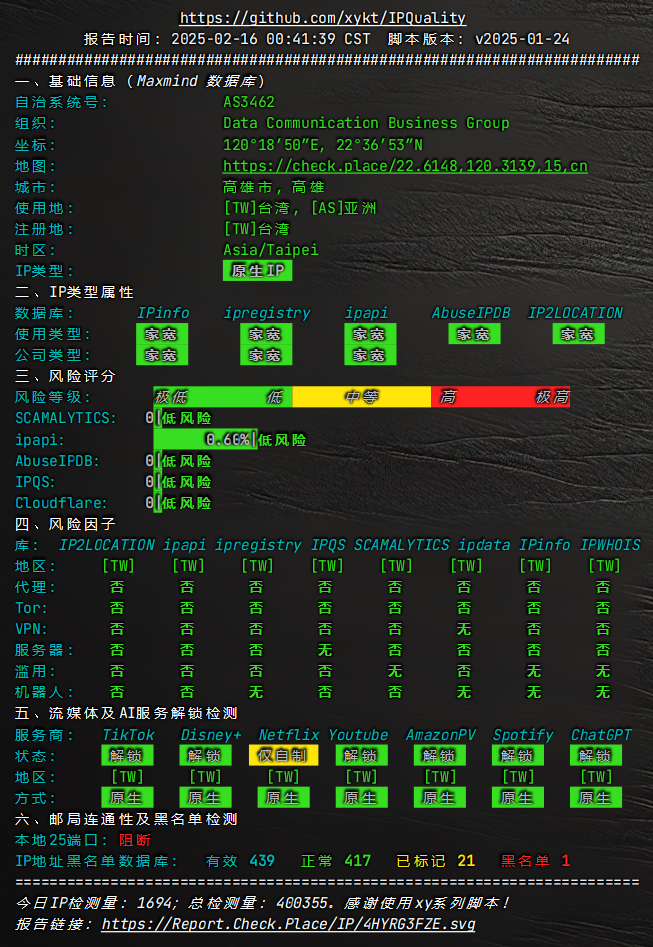Click the AbuseIPDB 低风险 score
This screenshot has height=947, width=653.
coord(187,461)
